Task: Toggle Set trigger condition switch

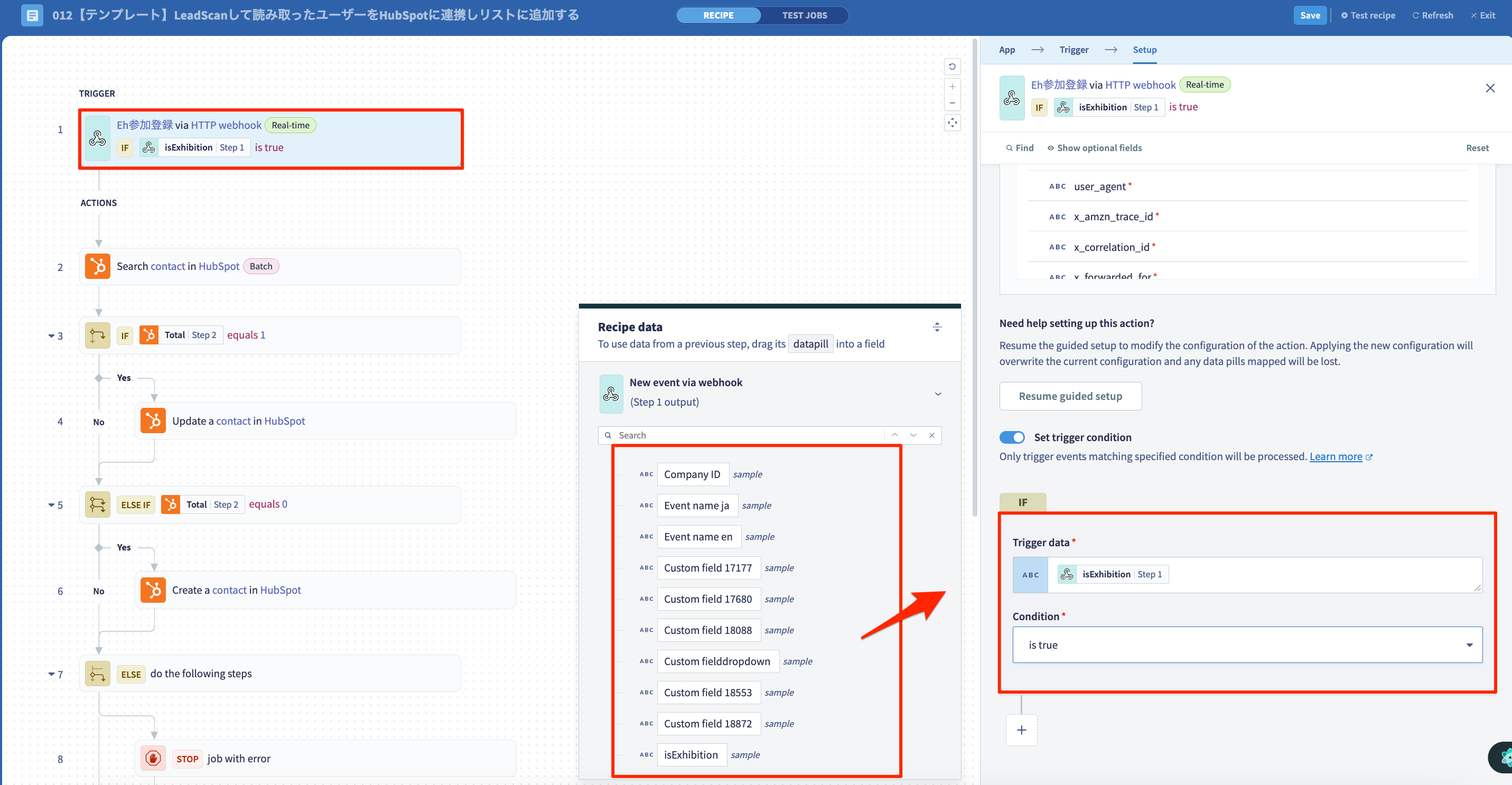Action: (x=1012, y=438)
